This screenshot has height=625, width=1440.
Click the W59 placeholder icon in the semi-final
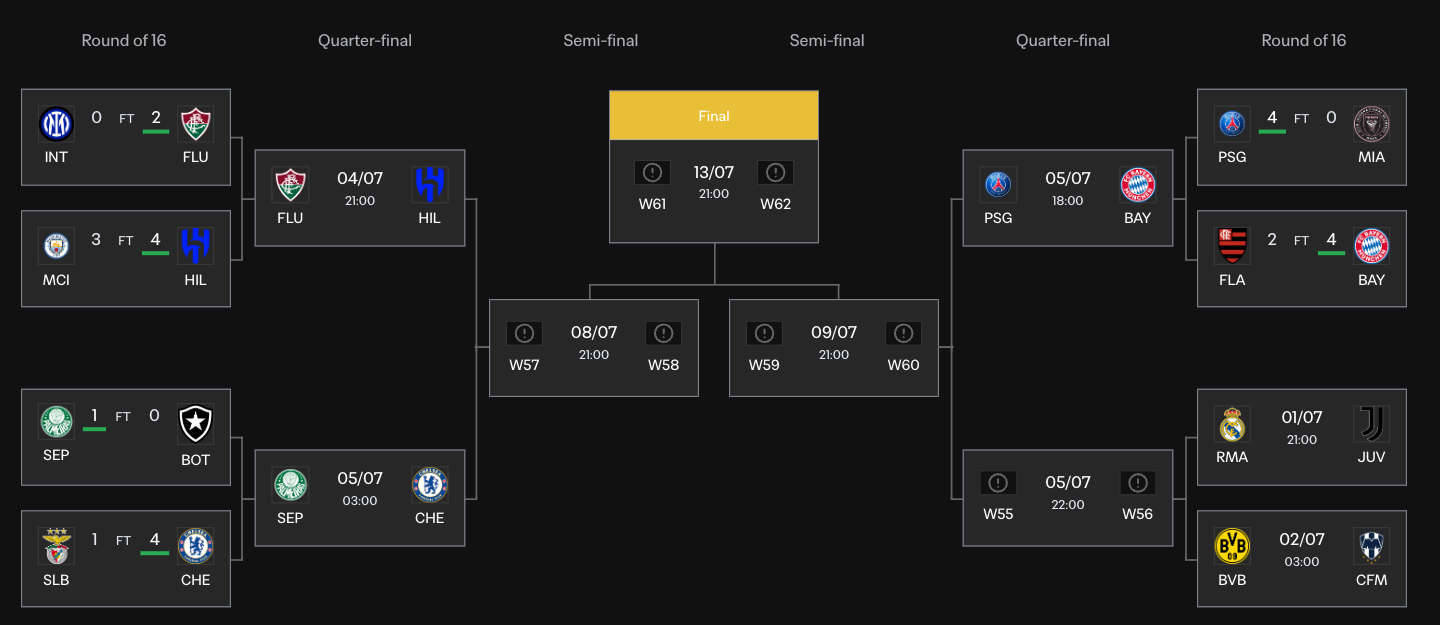tap(764, 333)
